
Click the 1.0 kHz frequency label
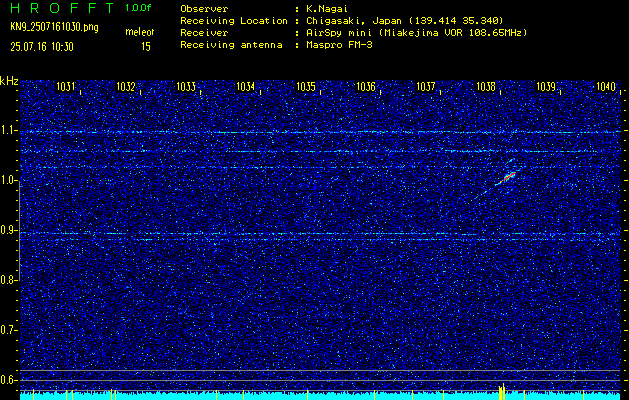pyautogui.click(x=9, y=181)
